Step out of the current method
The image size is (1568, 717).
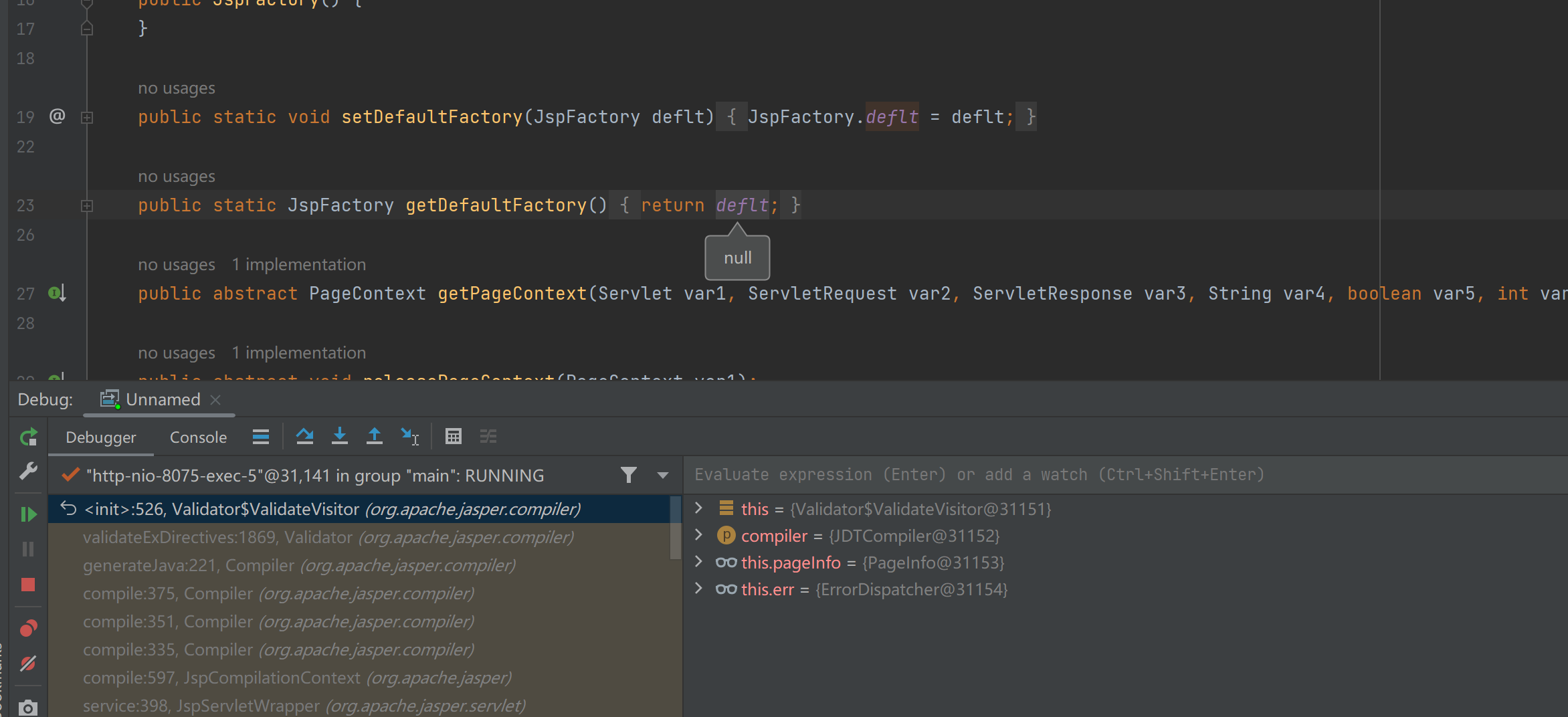click(375, 437)
